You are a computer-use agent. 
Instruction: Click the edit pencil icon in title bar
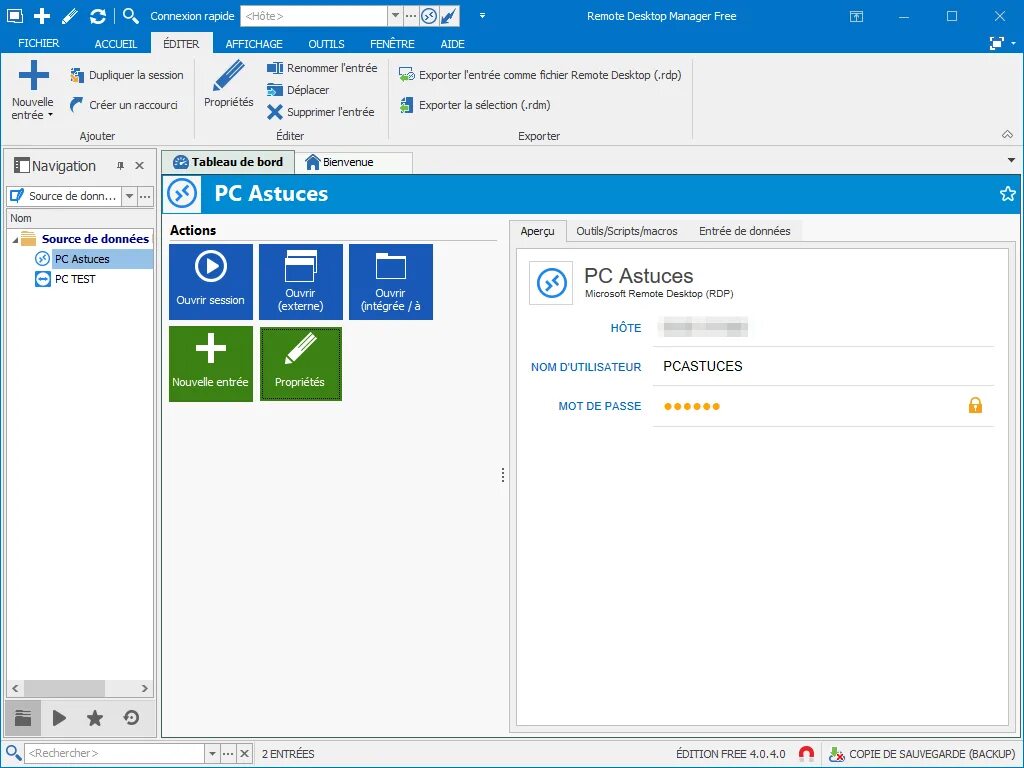69,16
